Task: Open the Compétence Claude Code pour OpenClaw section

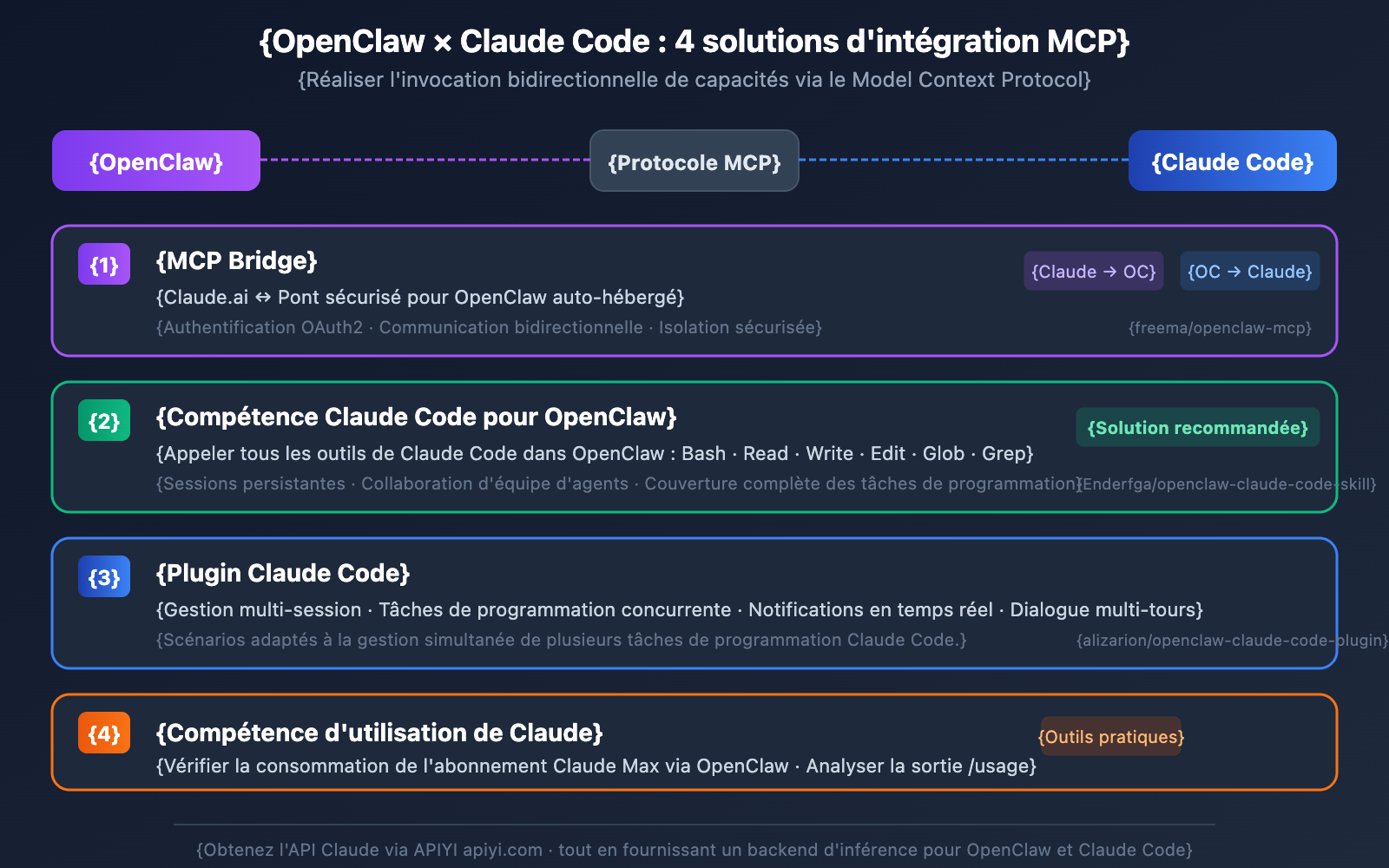Action: click(694, 447)
